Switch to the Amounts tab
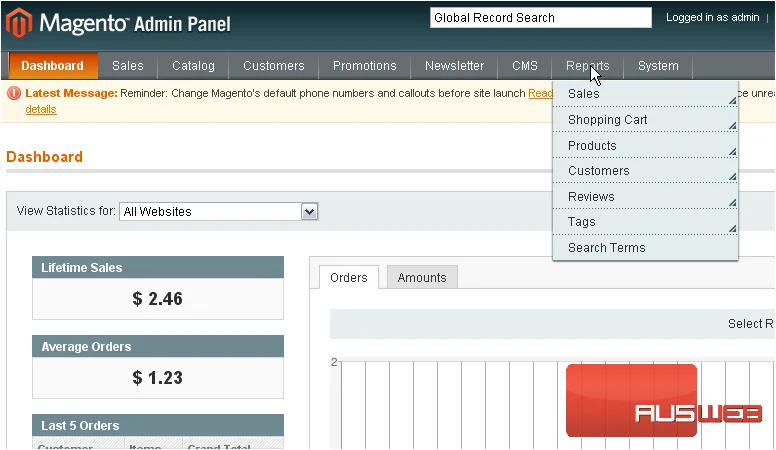This screenshot has width=776, height=450. tap(422, 278)
